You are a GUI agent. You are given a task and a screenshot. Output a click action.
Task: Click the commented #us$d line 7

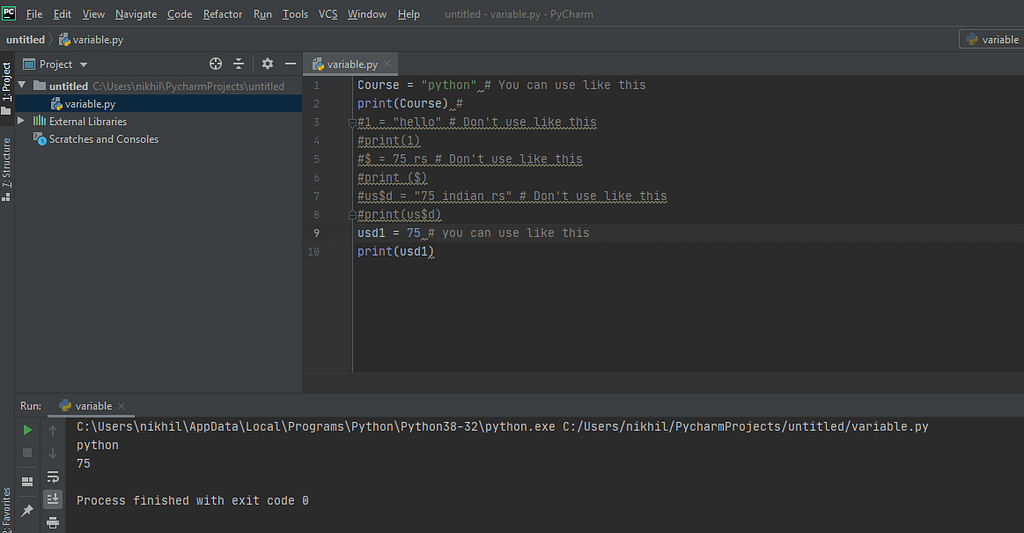512,196
